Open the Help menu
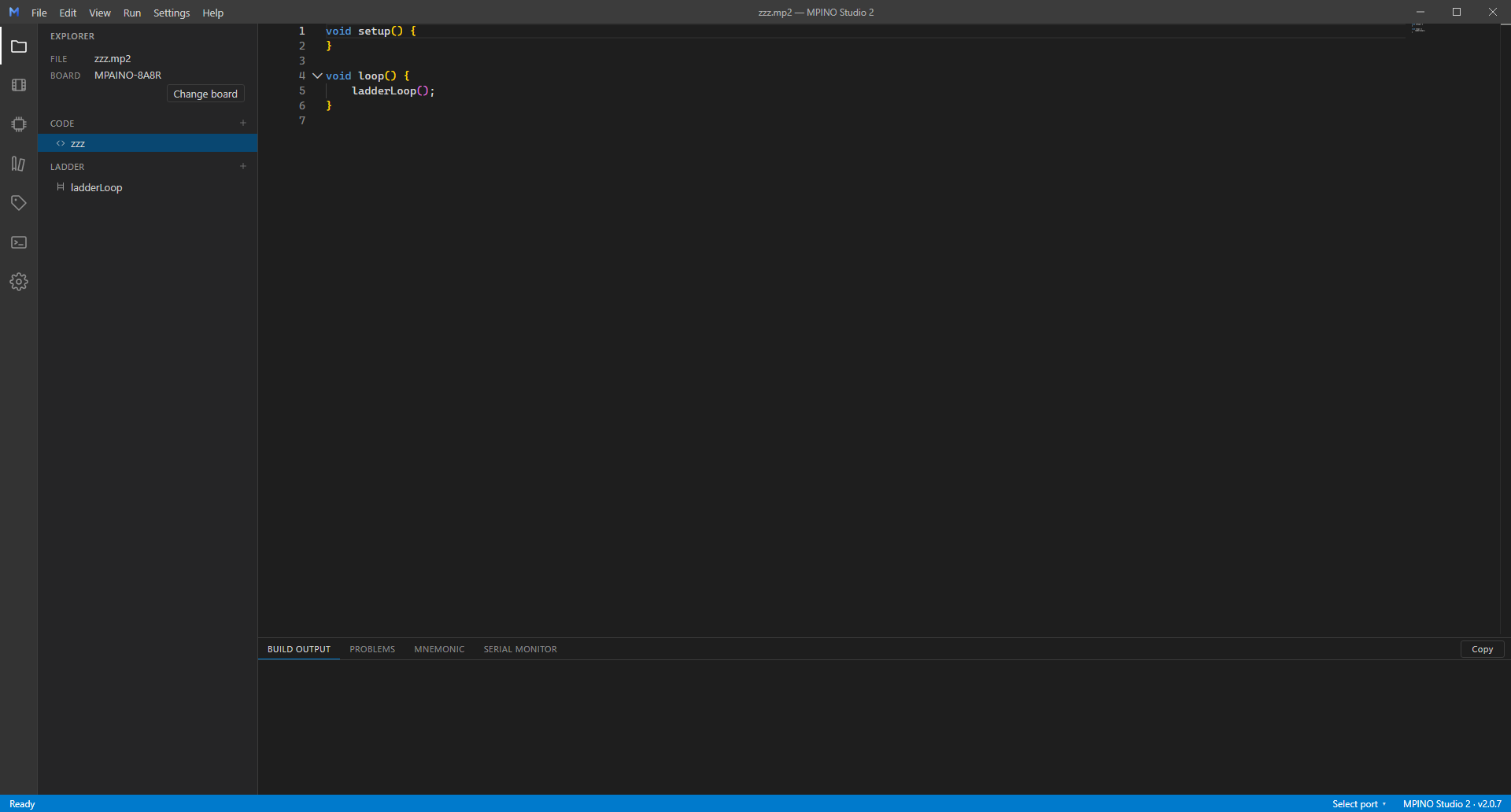Screen dimensions: 1511x812 tap(212, 13)
